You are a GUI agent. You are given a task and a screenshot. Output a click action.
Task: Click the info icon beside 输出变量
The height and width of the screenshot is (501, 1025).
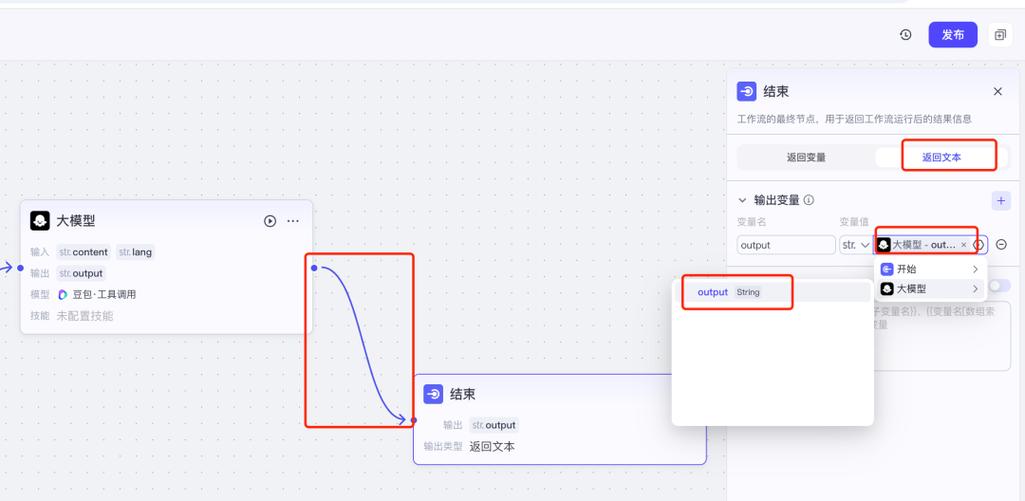coord(809,200)
